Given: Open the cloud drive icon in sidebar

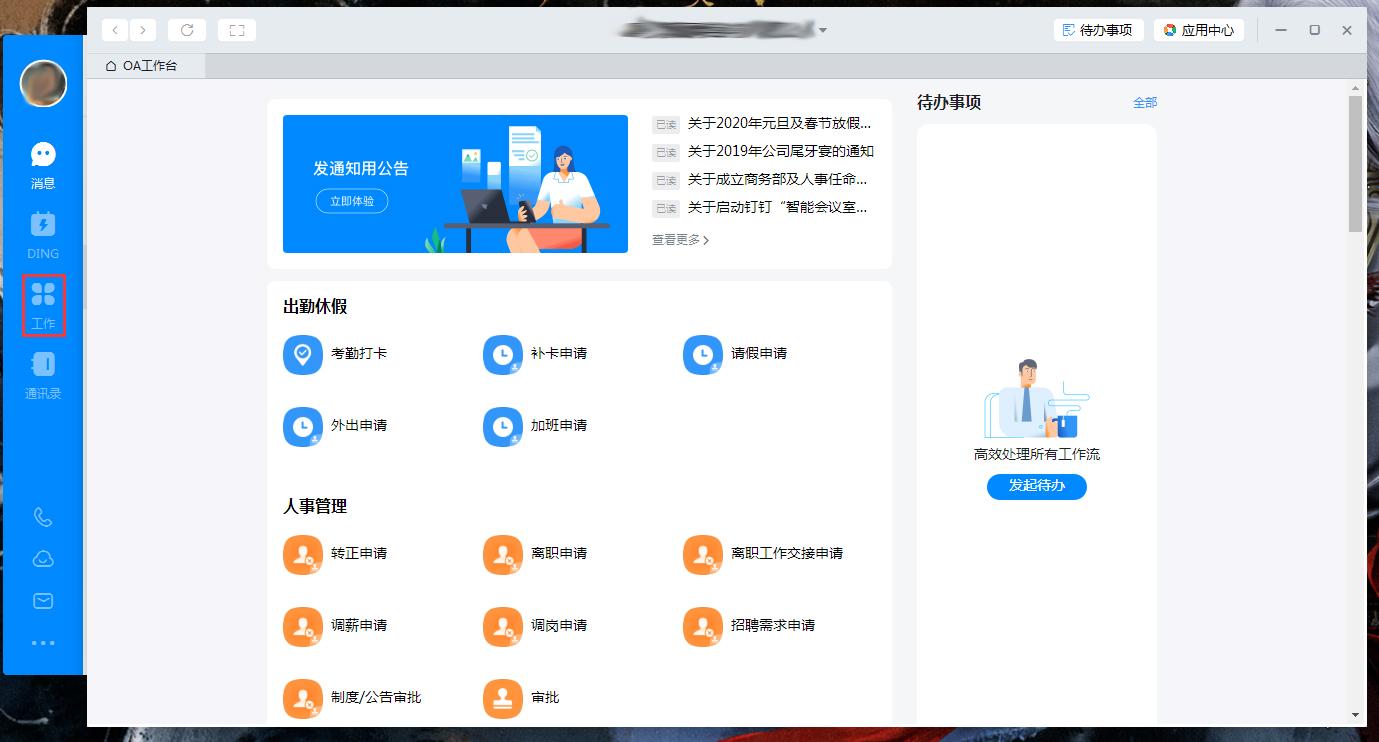Looking at the screenshot, I should (x=42, y=559).
